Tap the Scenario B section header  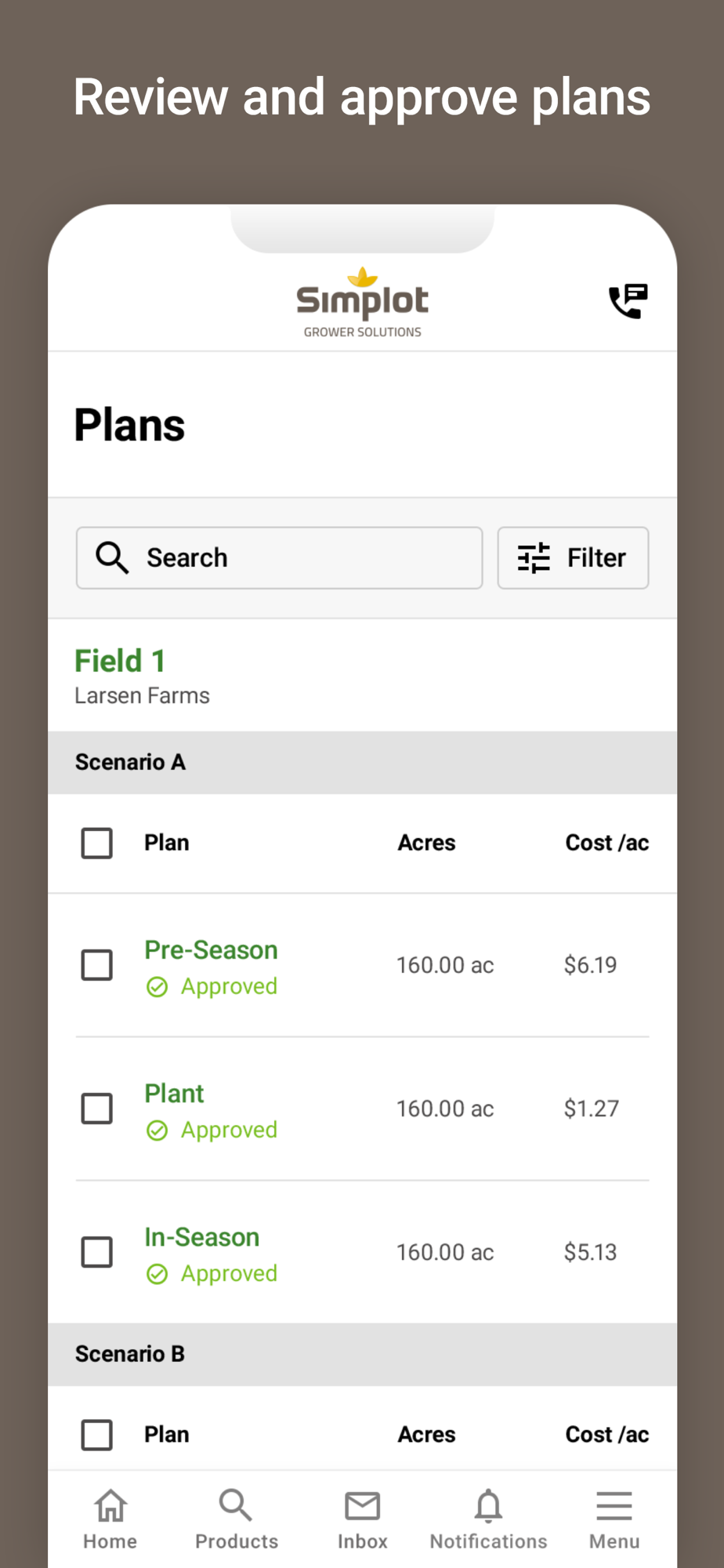(362, 1354)
